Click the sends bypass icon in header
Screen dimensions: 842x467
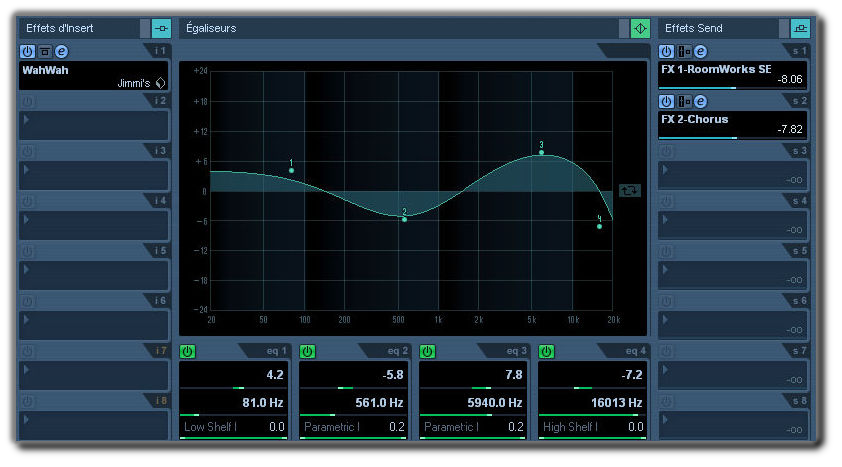tap(800, 28)
